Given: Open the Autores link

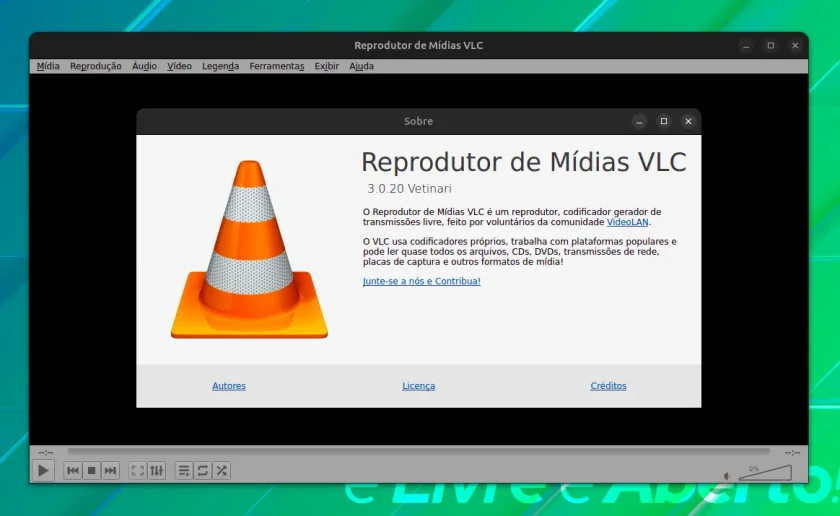Looking at the screenshot, I should tap(229, 386).
